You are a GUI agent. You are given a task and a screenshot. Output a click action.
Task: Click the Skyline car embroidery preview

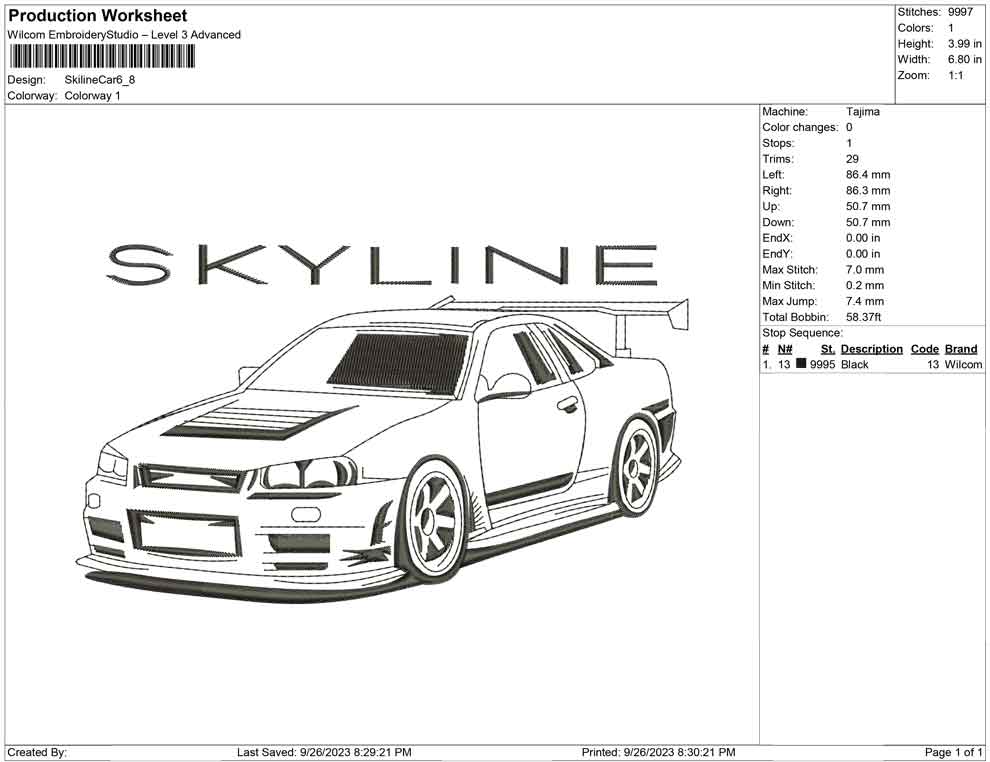(383, 448)
